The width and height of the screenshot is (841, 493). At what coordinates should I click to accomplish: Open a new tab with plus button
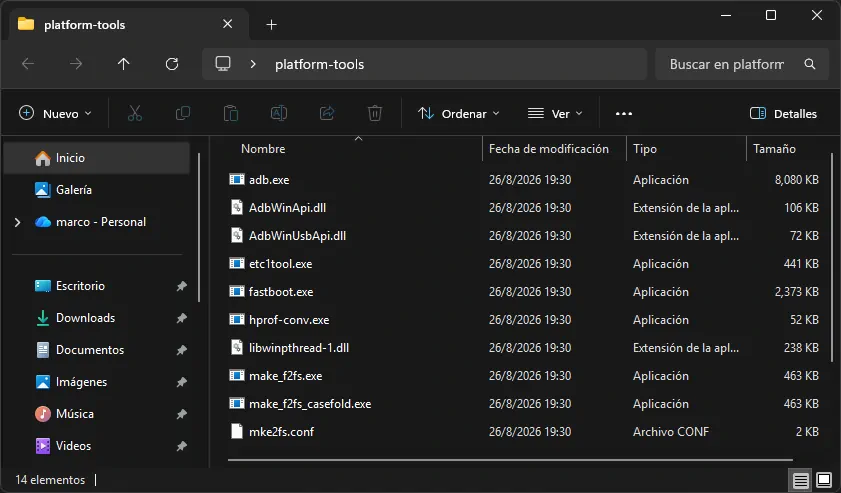(x=271, y=25)
